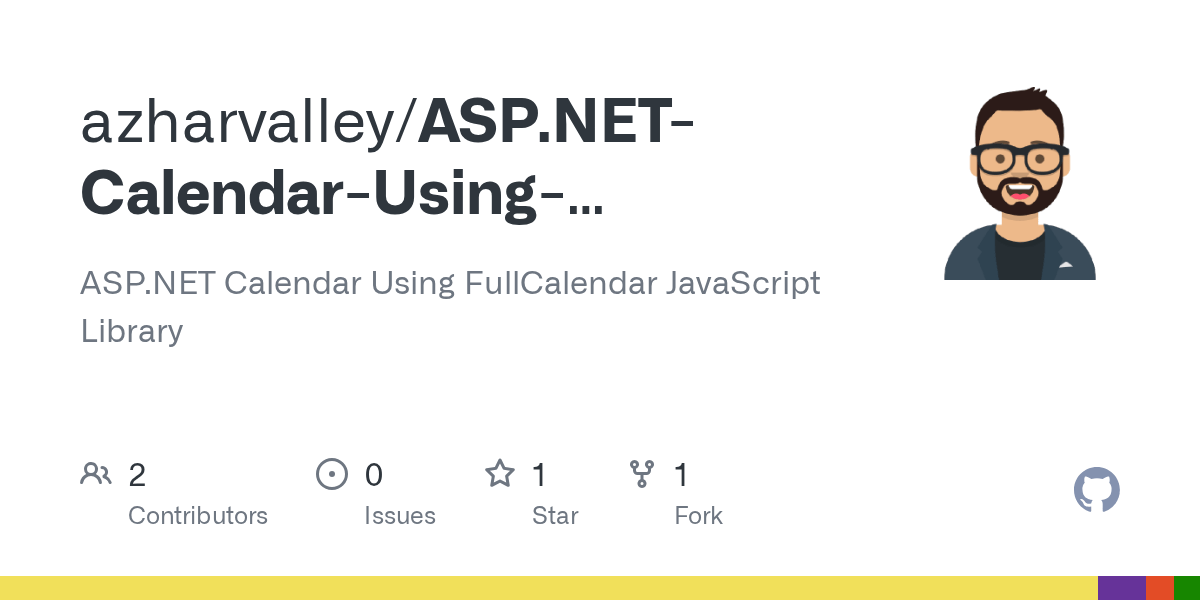Click the Issues label
The width and height of the screenshot is (1200, 600).
point(400,516)
